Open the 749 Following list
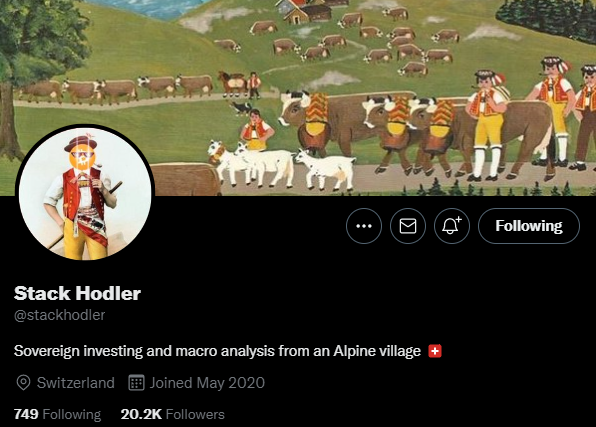The height and width of the screenshot is (427, 596). (57, 414)
